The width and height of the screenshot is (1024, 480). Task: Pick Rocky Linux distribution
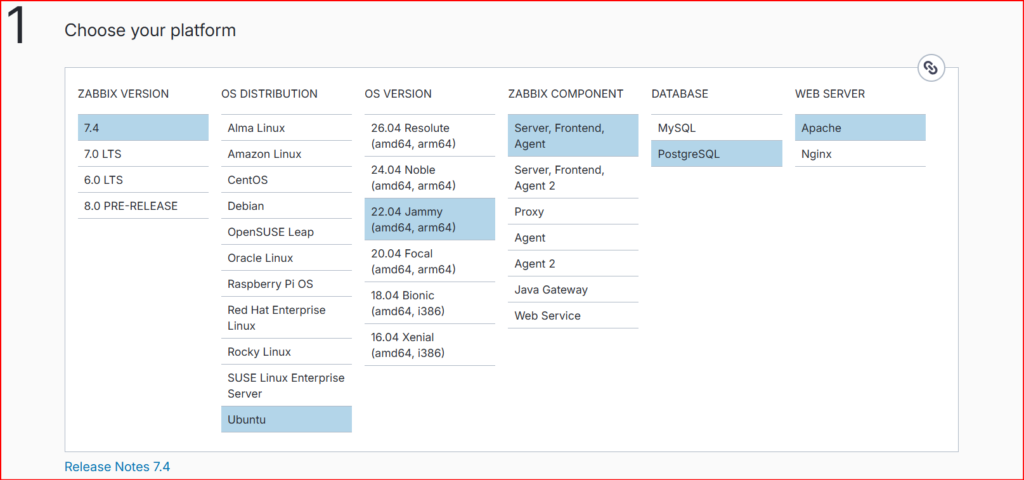pos(286,351)
